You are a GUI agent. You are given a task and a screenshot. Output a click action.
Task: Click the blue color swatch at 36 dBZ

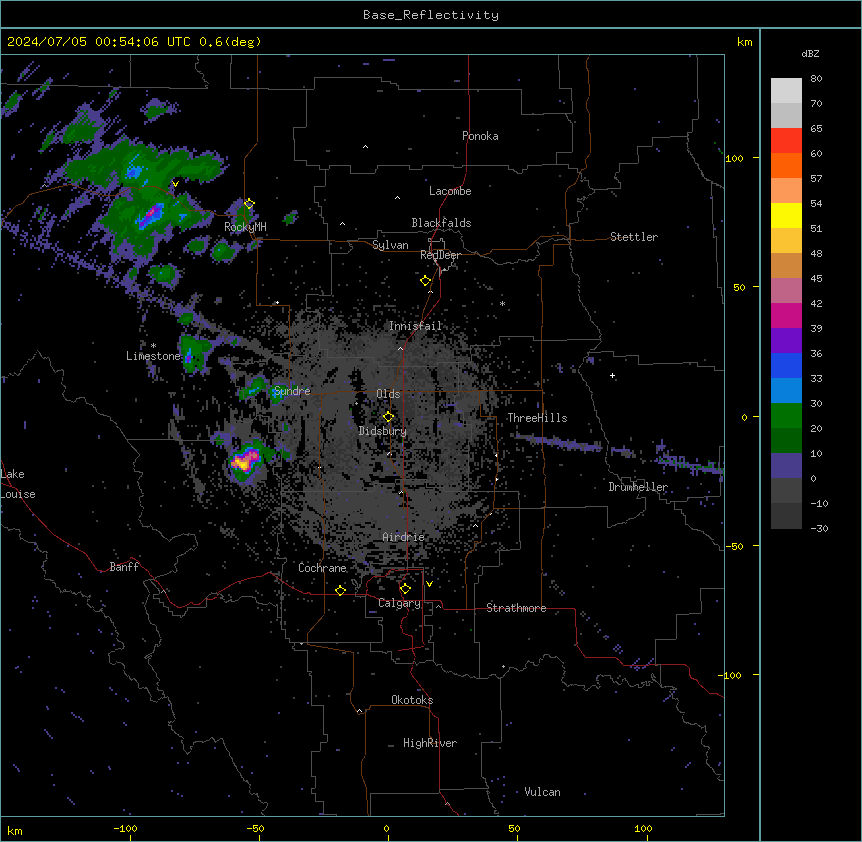point(786,365)
